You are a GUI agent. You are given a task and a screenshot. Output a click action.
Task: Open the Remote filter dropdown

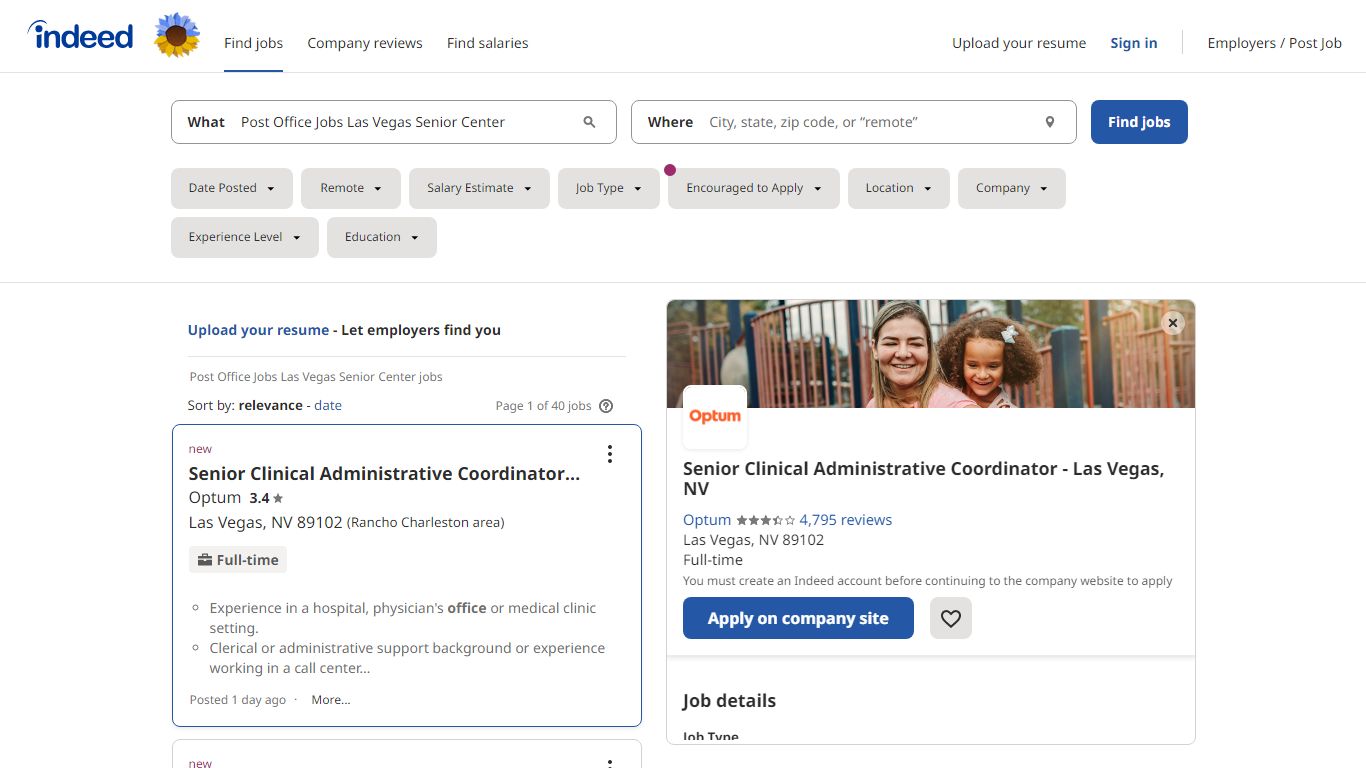click(351, 188)
